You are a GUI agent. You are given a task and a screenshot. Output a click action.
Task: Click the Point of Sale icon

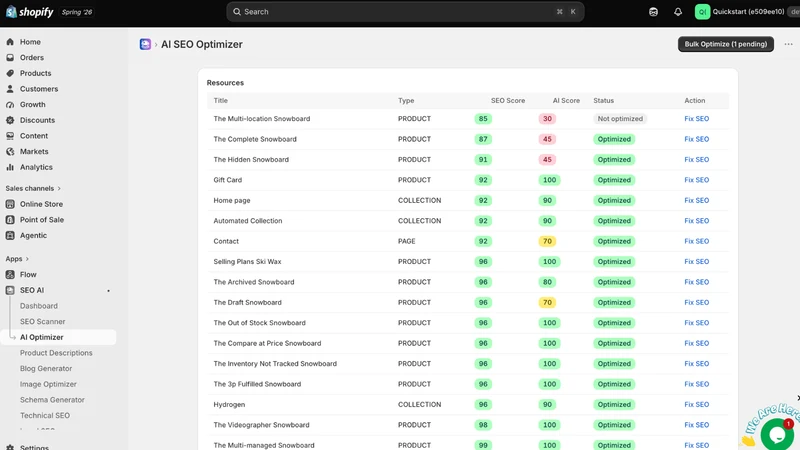(x=10, y=220)
